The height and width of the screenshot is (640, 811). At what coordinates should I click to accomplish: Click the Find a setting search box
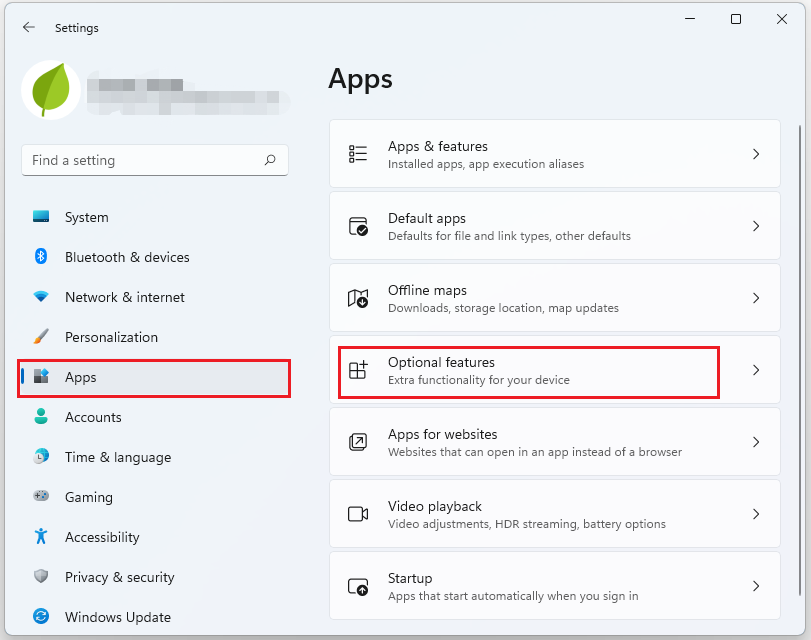tap(145, 160)
